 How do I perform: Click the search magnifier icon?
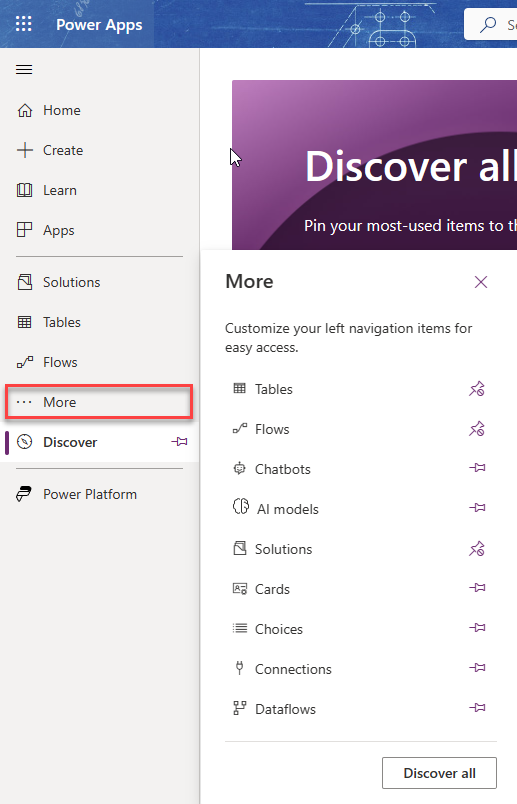tap(488, 24)
